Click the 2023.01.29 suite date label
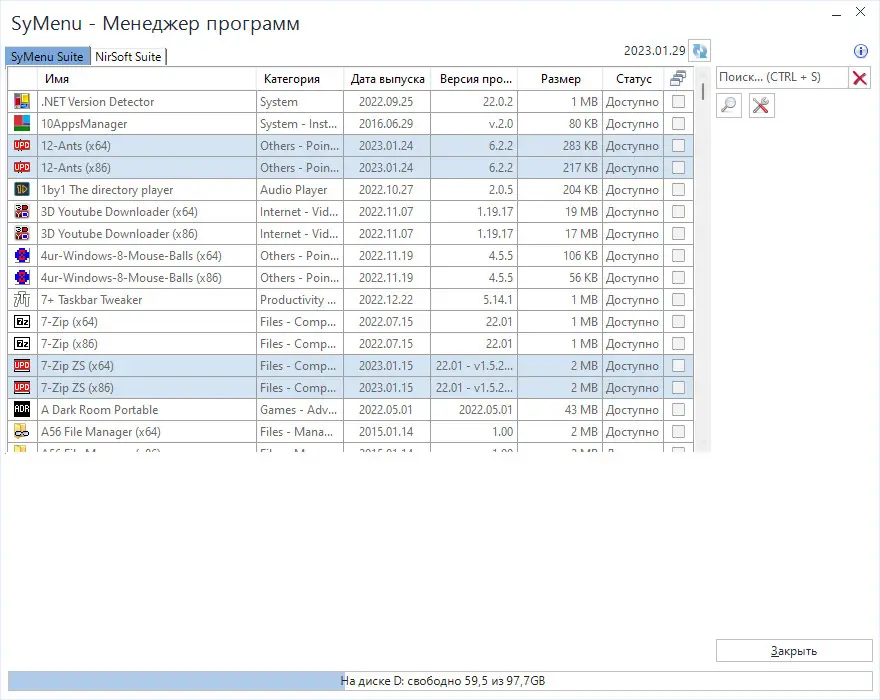The image size is (880, 700). 654,51
